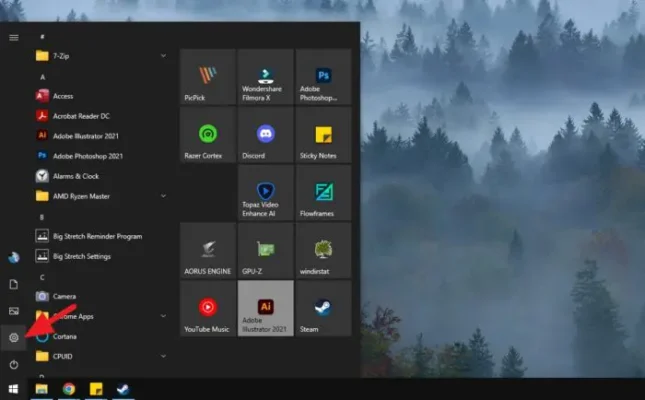
Task: Open File Explorer on taskbar
Action: tap(42, 389)
